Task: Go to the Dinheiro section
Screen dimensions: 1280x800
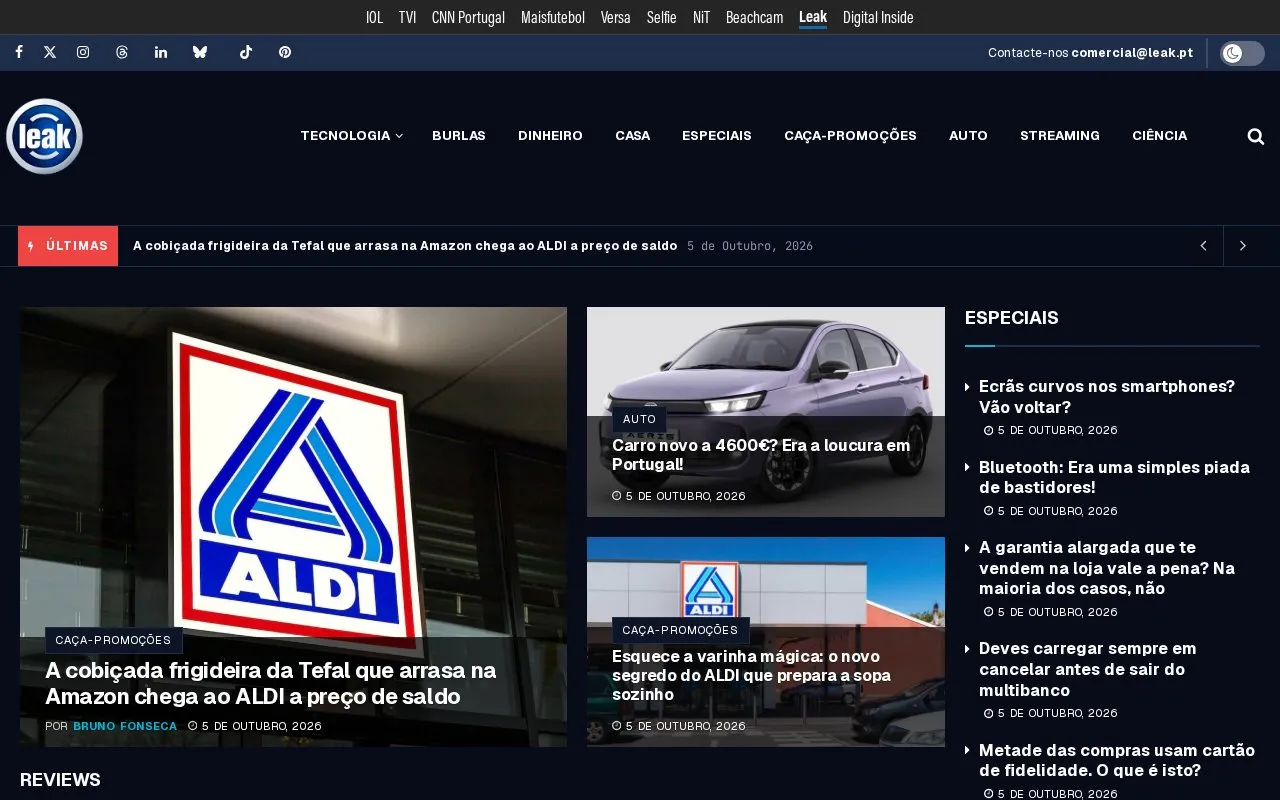Action: point(550,136)
